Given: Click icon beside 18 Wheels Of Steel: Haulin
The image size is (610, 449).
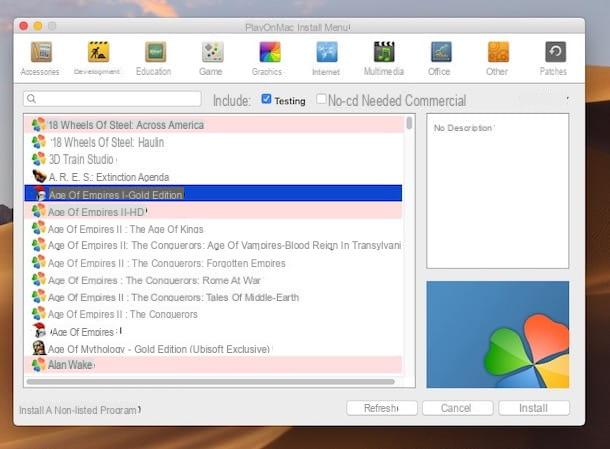Looking at the screenshot, I should 39,142.
